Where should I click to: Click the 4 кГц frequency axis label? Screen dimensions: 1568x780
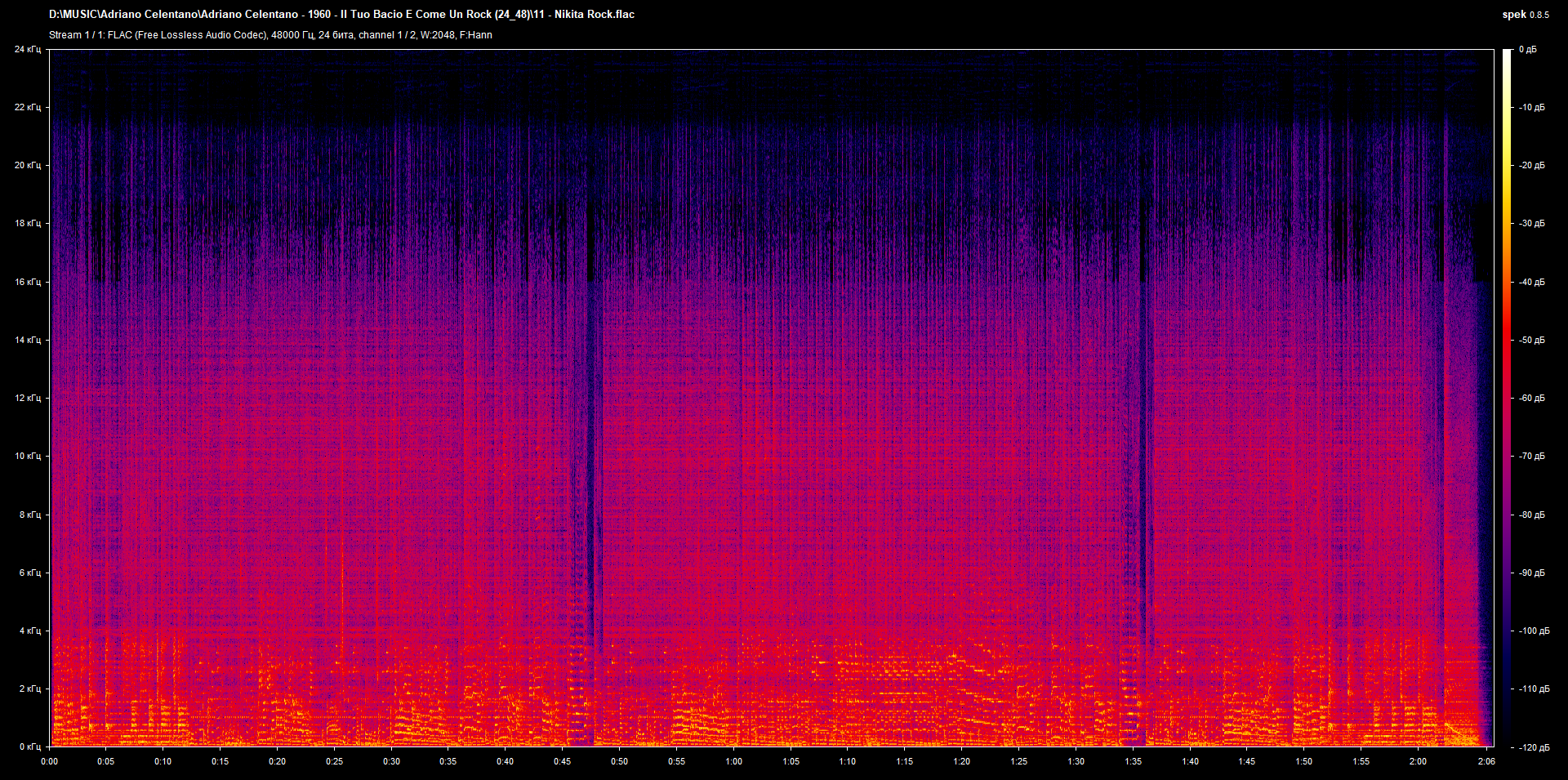coord(30,631)
